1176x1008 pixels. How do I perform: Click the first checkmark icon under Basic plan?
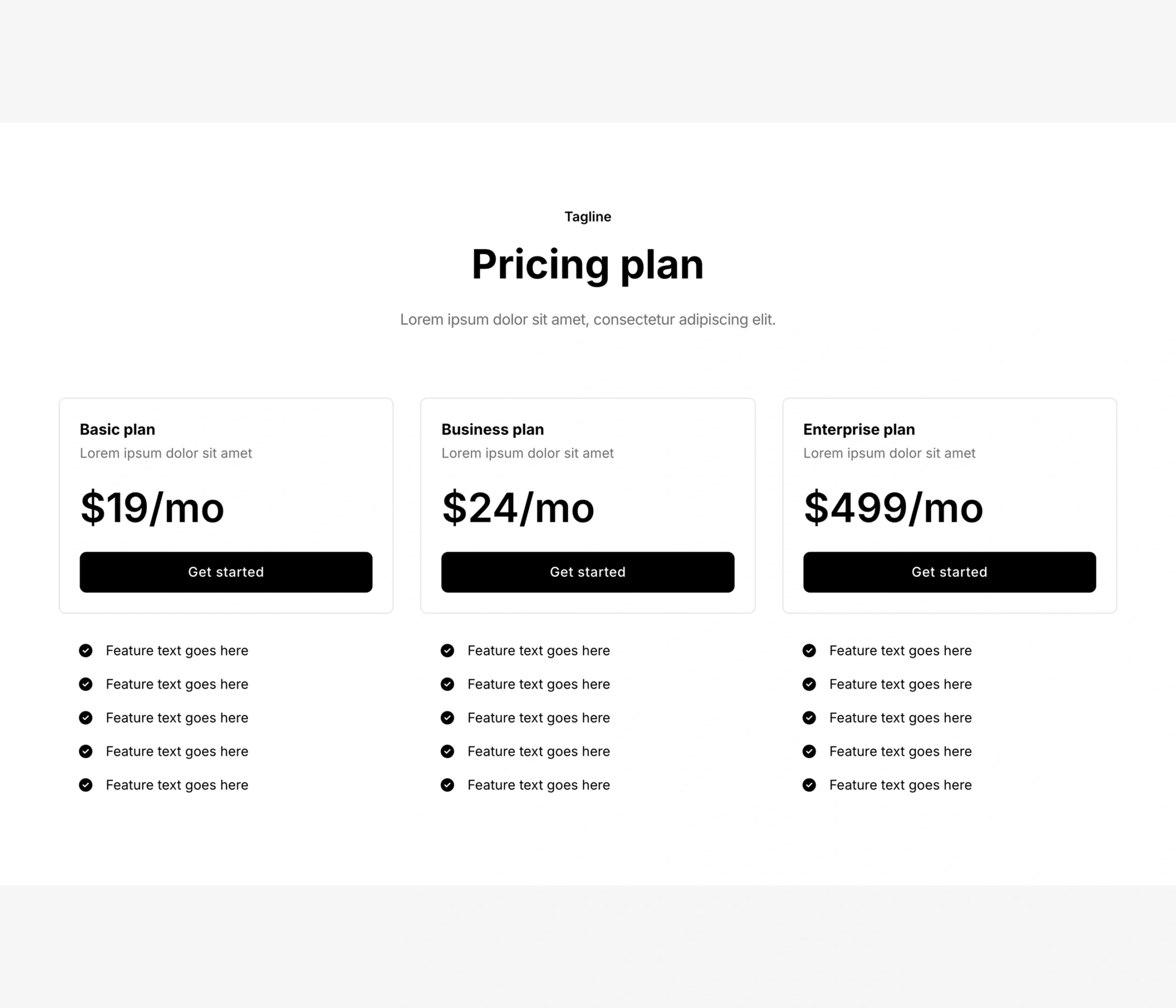coord(86,651)
